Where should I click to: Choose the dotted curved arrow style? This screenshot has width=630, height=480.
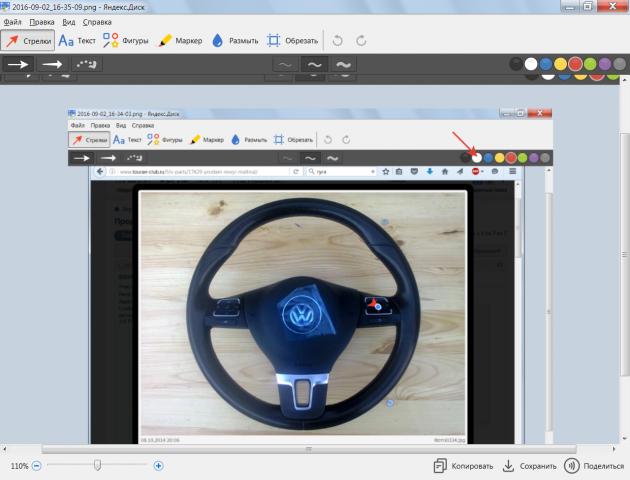86,64
